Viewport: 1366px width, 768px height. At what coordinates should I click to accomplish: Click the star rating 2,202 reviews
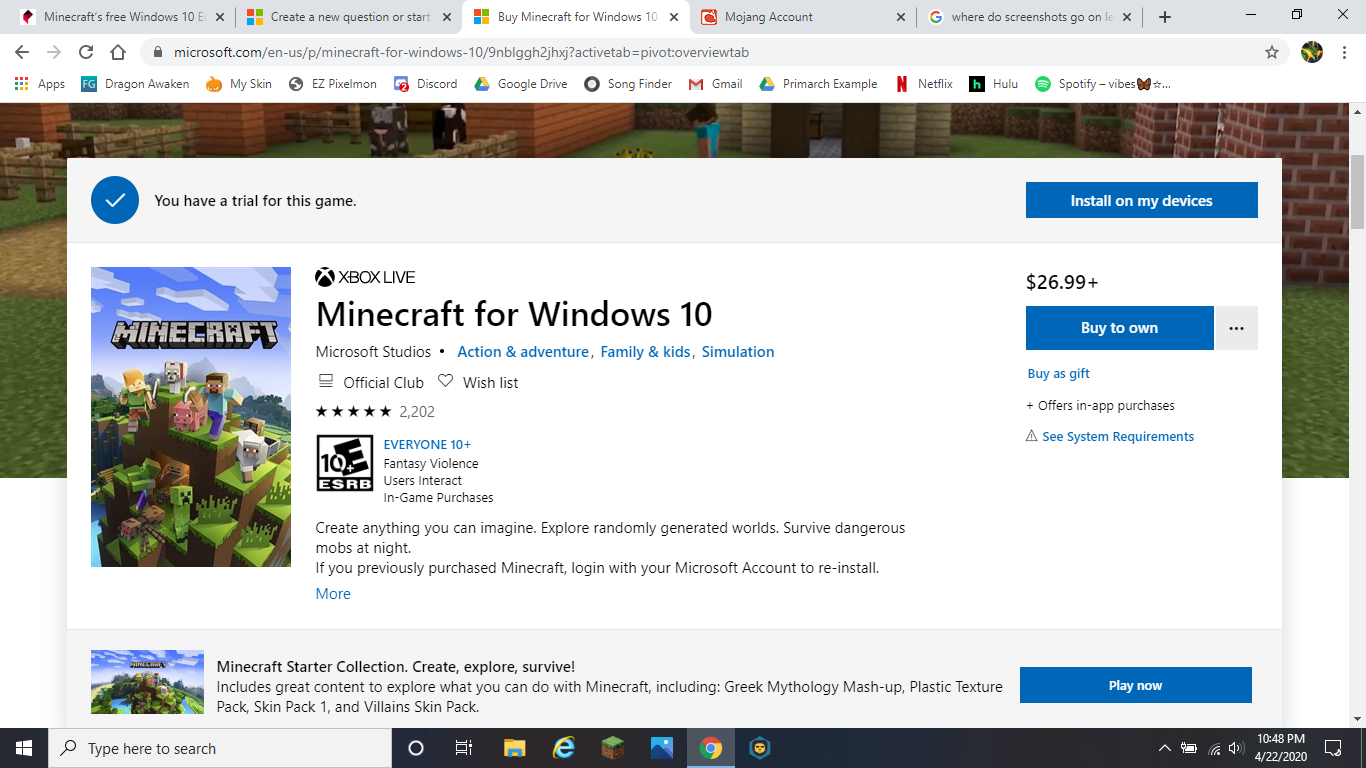click(375, 411)
